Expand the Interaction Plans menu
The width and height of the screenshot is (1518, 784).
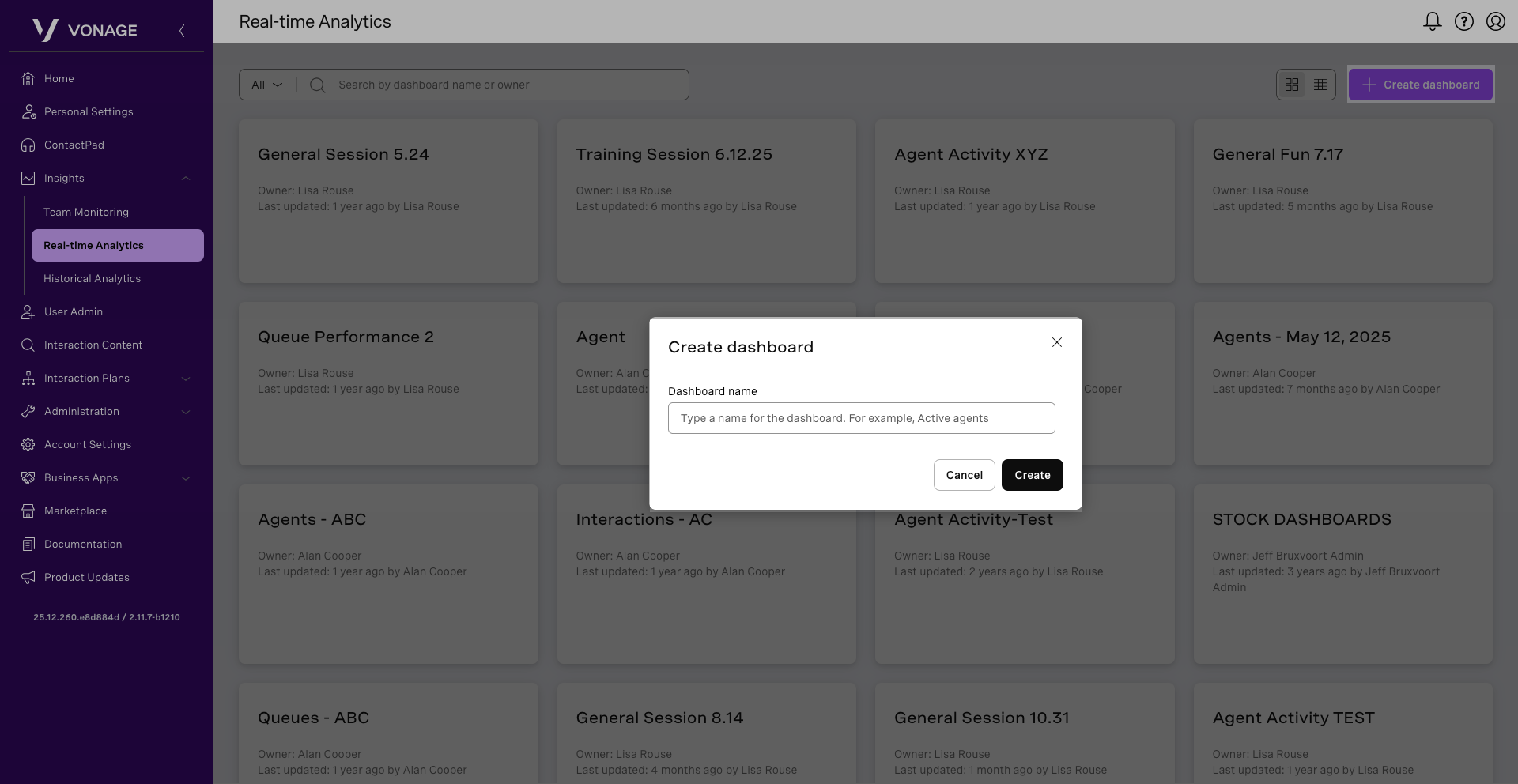pyautogui.click(x=186, y=379)
